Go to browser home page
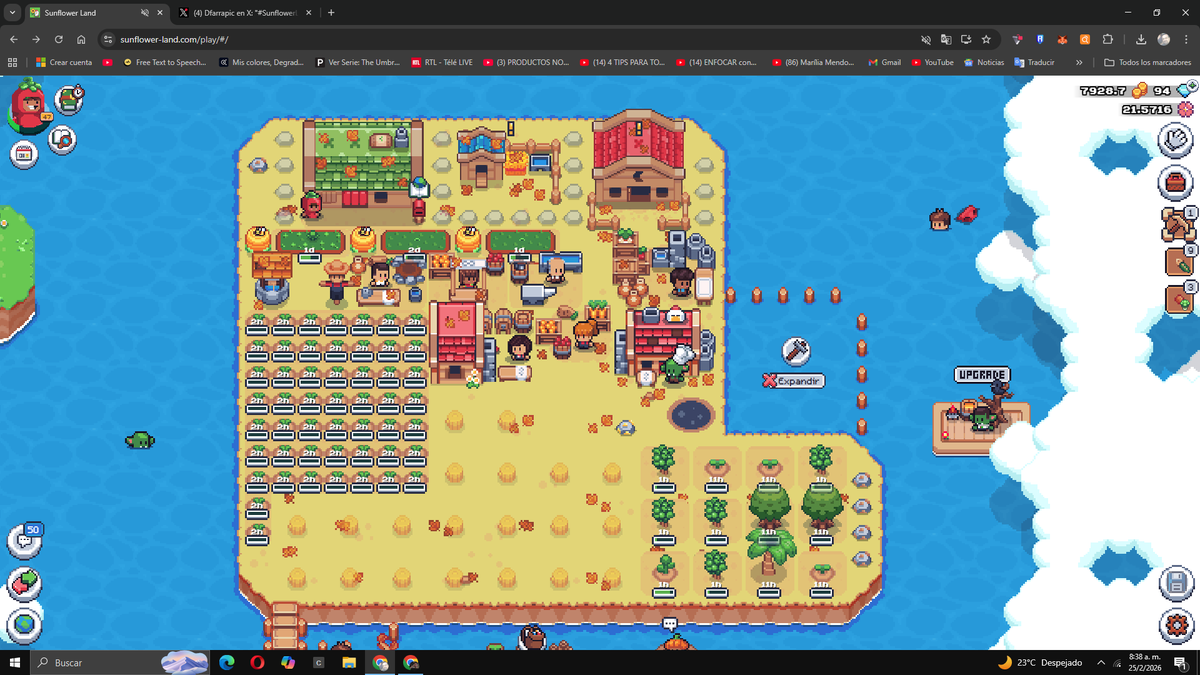 coord(81,39)
